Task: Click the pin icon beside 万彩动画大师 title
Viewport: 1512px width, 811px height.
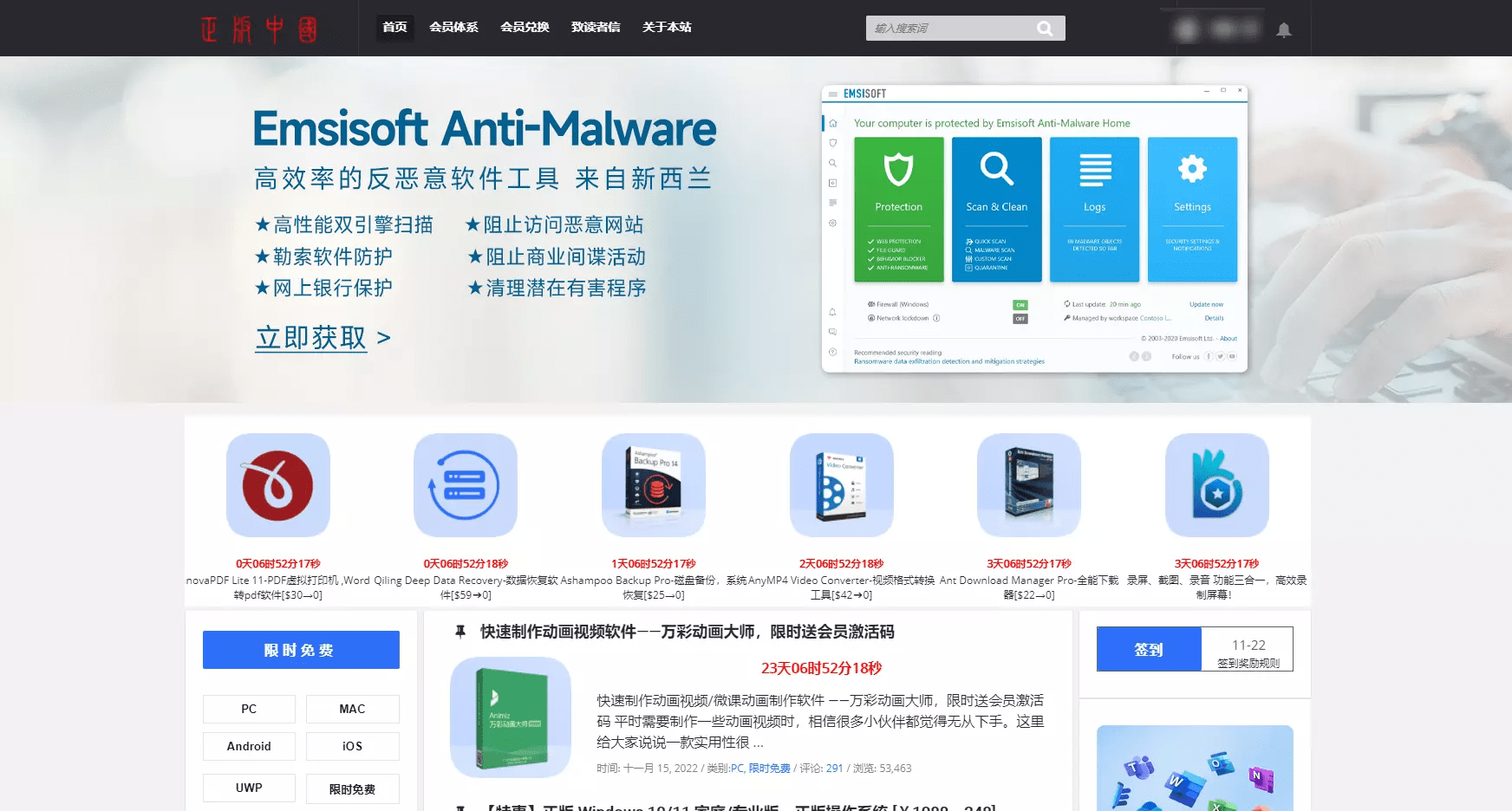Action: [460, 633]
